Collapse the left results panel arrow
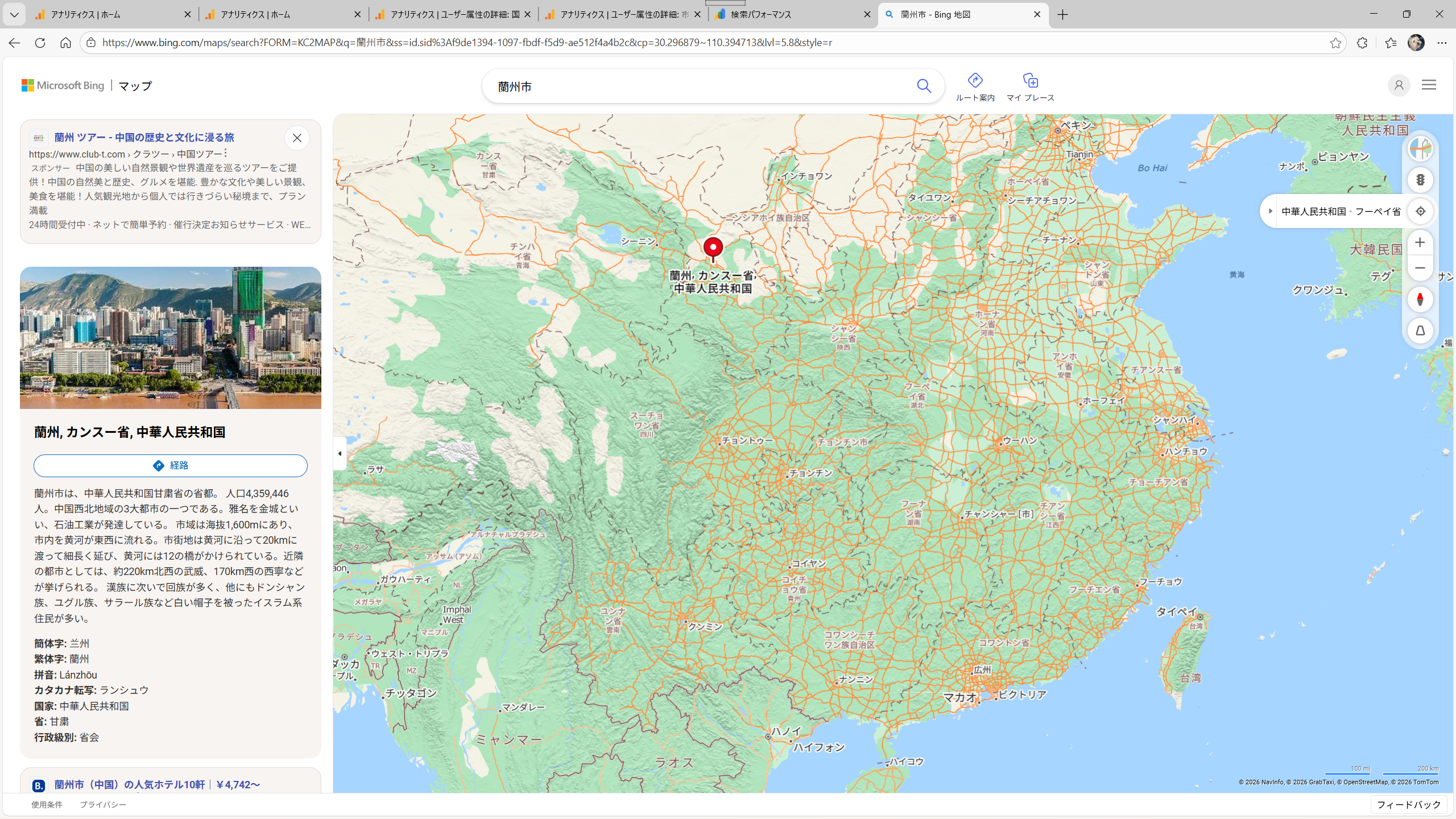The height and width of the screenshot is (819, 1456). (x=340, y=453)
